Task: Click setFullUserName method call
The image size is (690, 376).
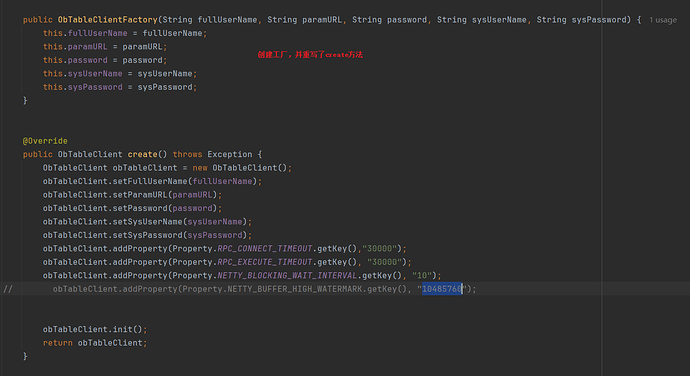Action: (150, 181)
